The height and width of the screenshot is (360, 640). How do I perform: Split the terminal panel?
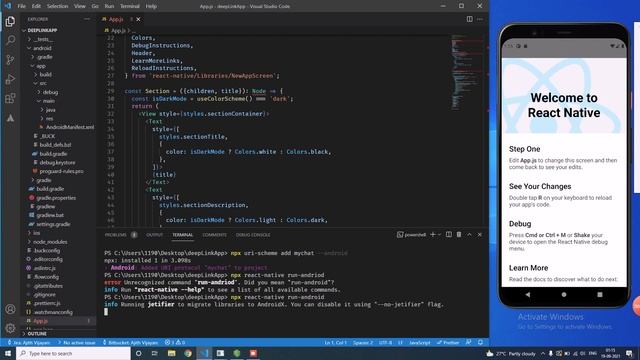pyautogui.click(x=449, y=235)
